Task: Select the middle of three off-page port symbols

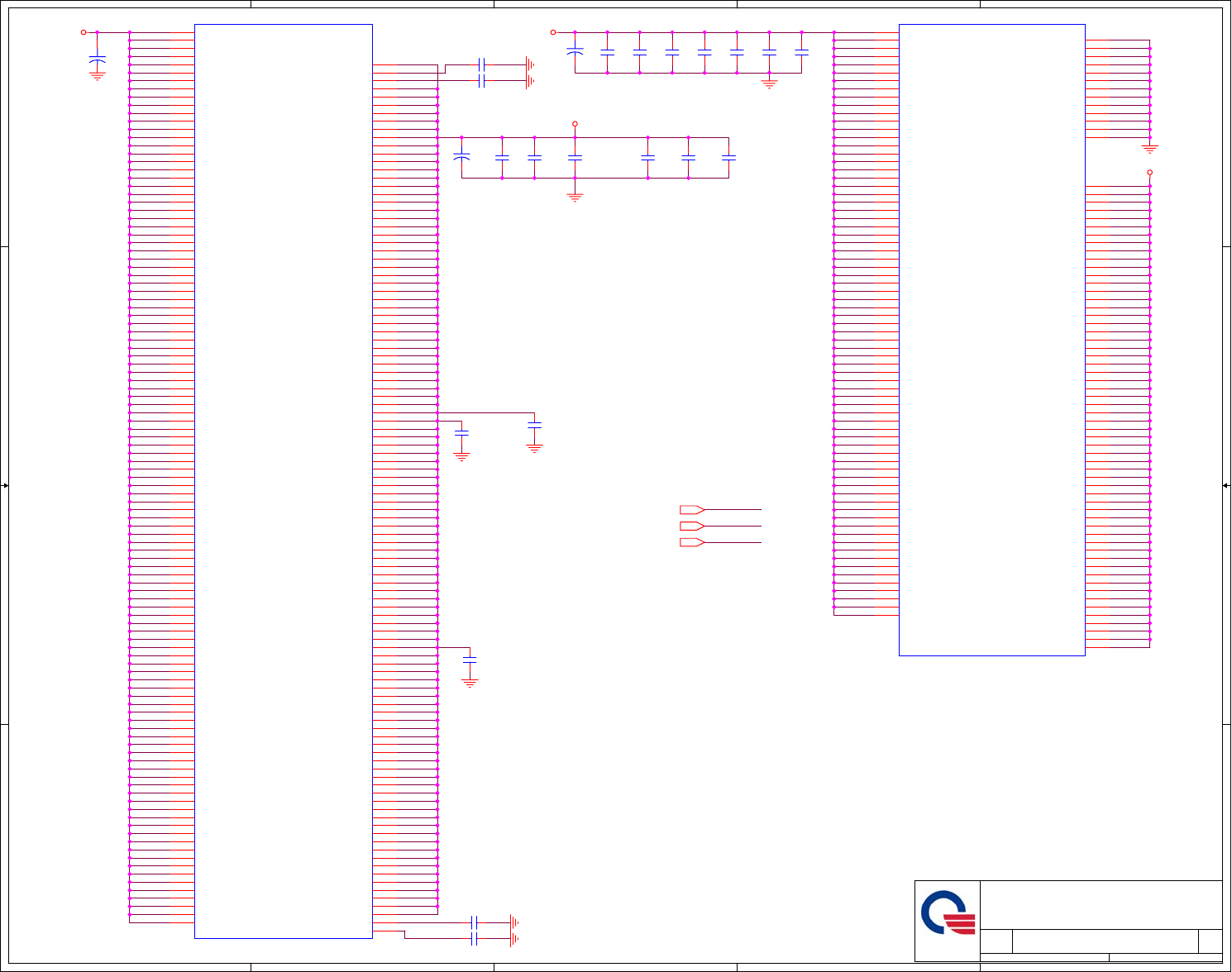Action: (x=691, y=526)
